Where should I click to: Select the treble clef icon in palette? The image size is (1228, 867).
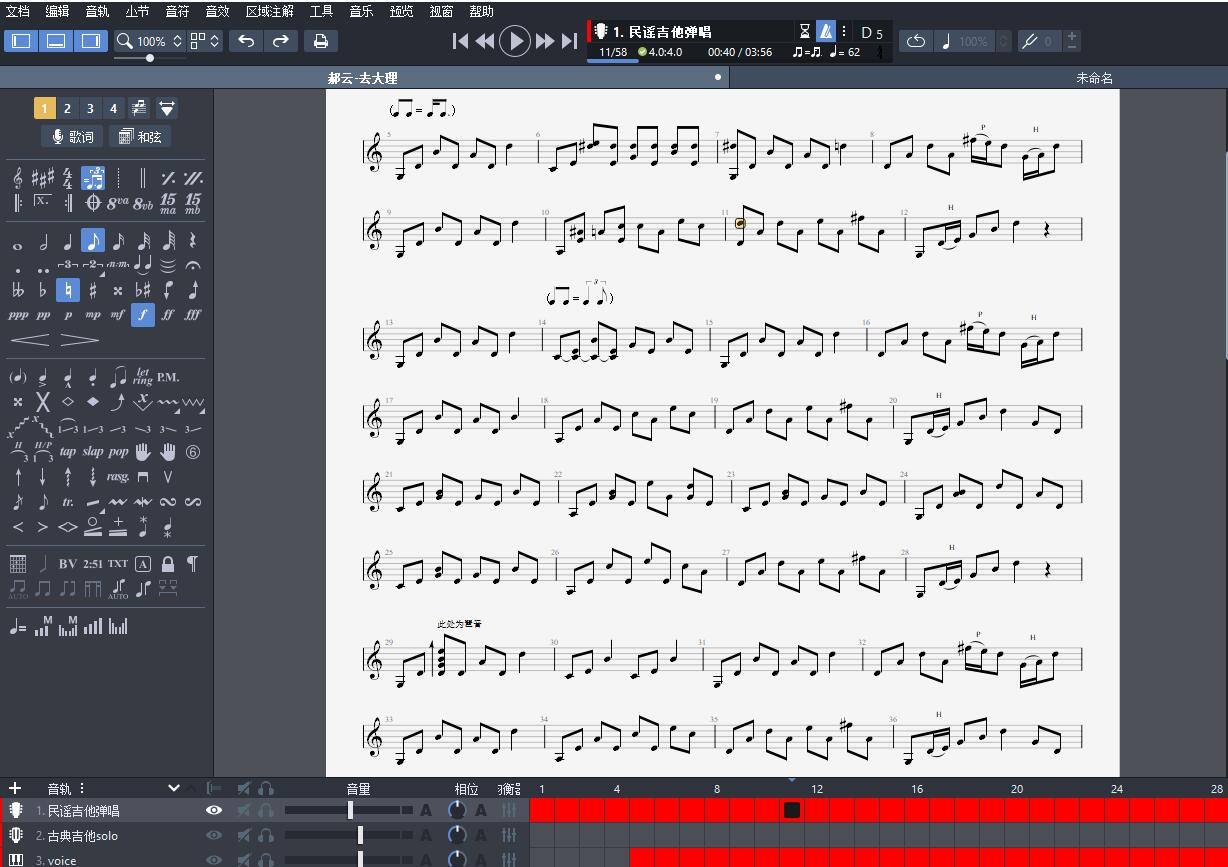(18, 178)
